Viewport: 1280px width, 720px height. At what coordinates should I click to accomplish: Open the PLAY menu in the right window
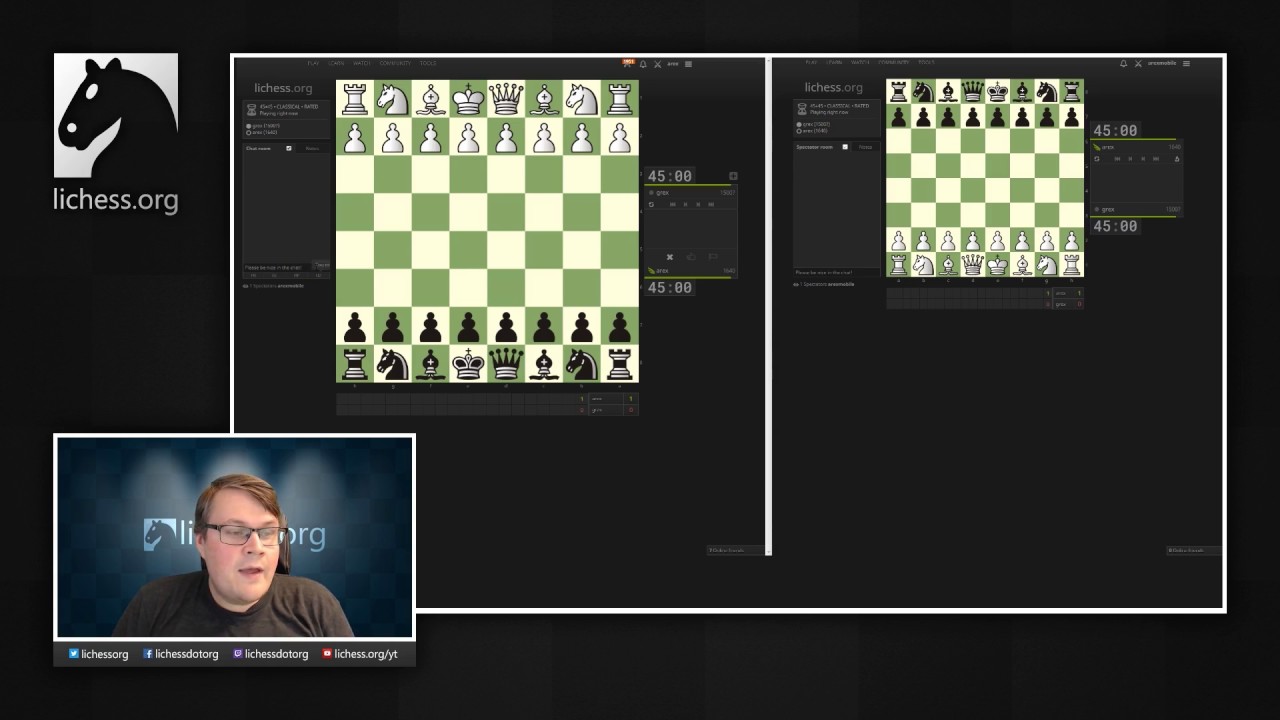(x=811, y=62)
